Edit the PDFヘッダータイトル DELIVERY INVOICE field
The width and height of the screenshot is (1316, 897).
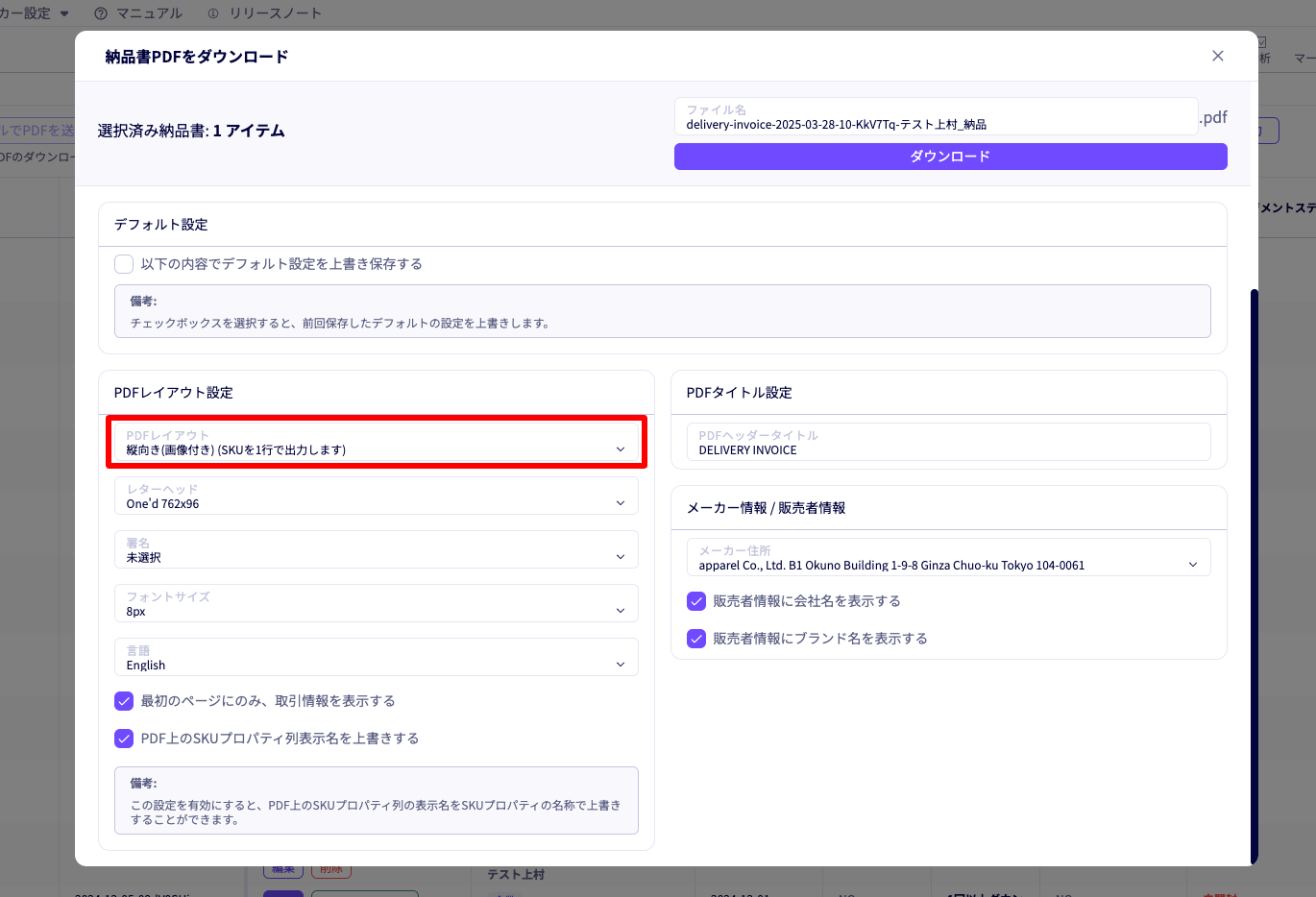(949, 443)
